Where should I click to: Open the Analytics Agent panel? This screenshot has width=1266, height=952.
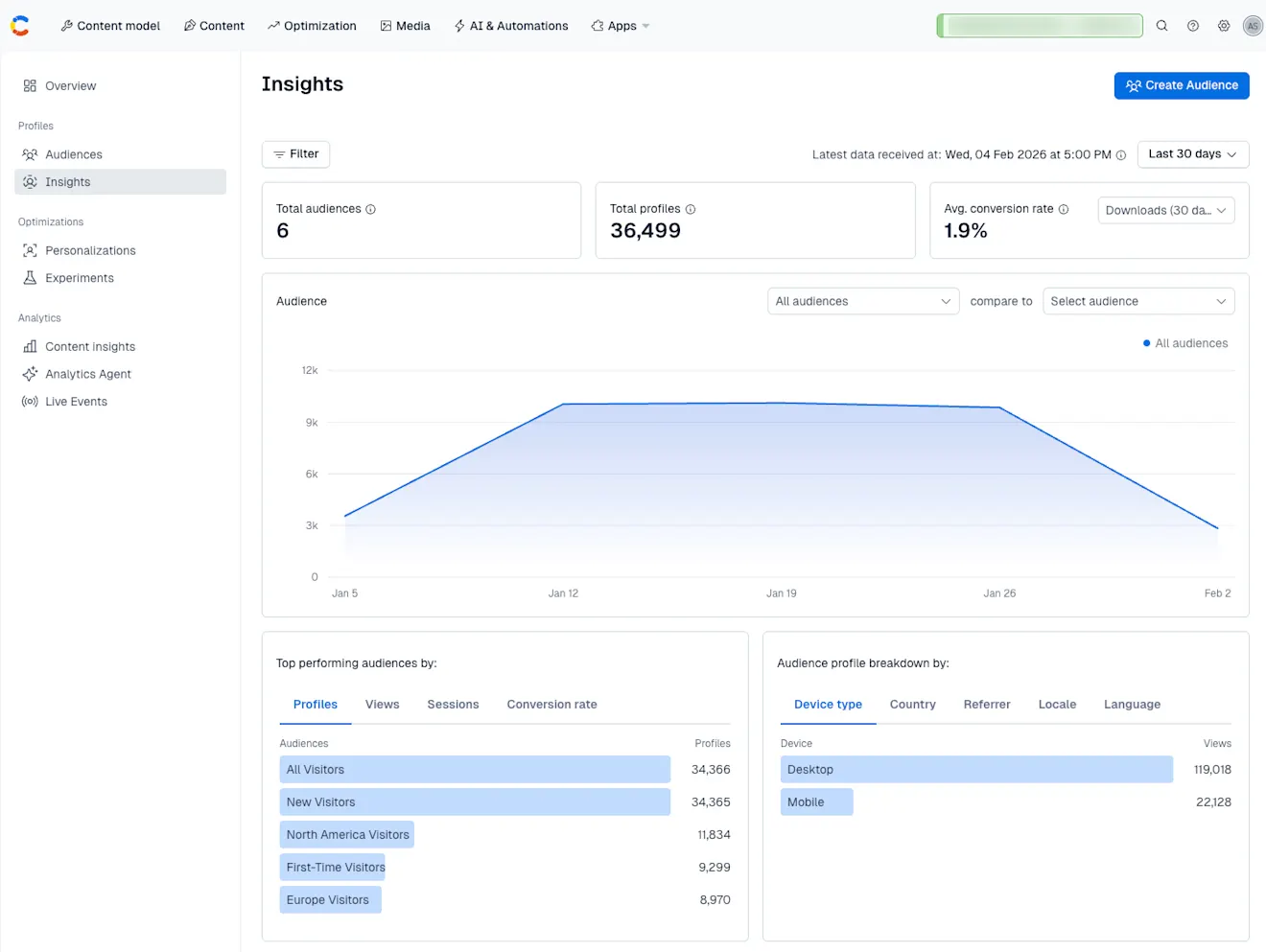point(88,374)
